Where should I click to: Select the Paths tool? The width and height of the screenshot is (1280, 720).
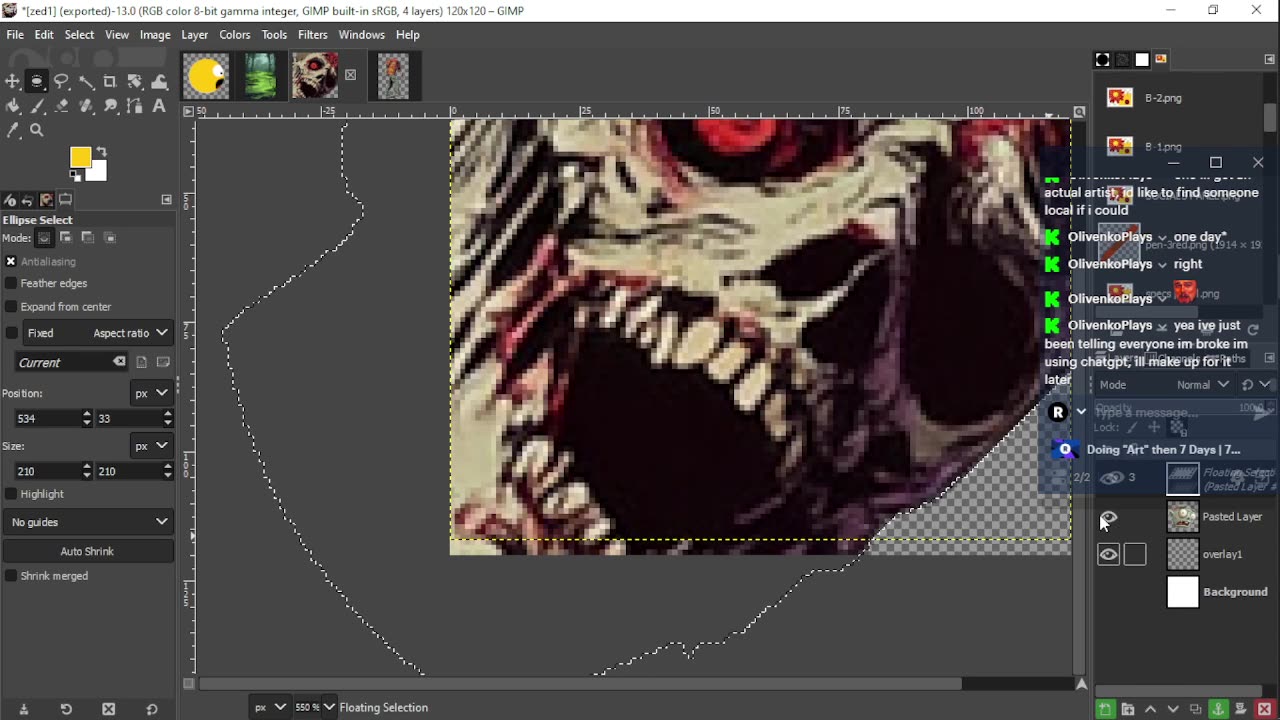pyautogui.click(x=135, y=106)
